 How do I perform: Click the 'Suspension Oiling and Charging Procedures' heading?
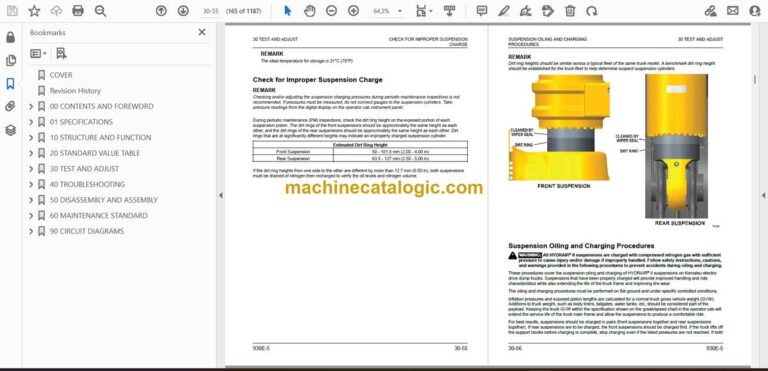pyautogui.click(x=581, y=246)
